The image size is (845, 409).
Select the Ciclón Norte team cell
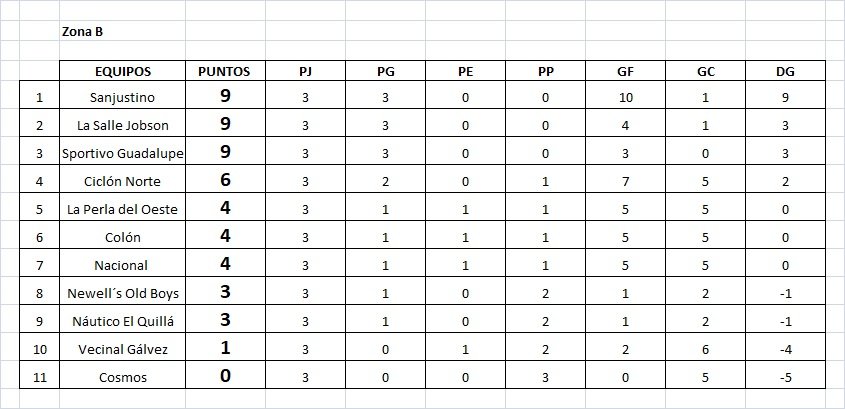122,182
